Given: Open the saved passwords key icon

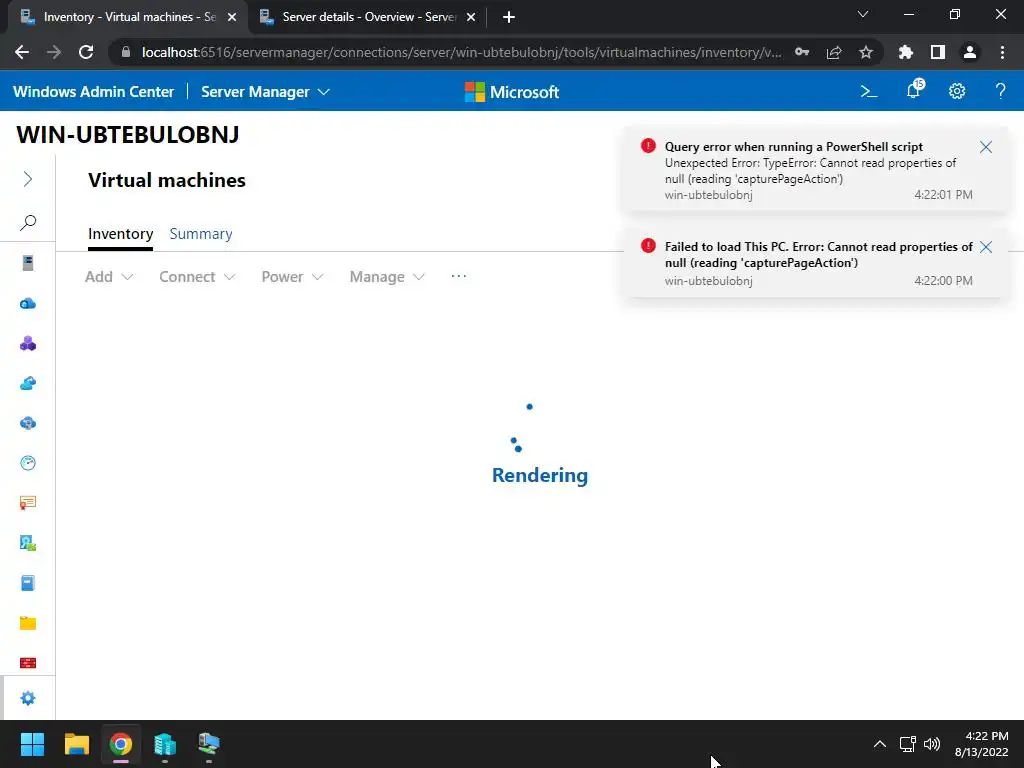Looking at the screenshot, I should [802, 52].
